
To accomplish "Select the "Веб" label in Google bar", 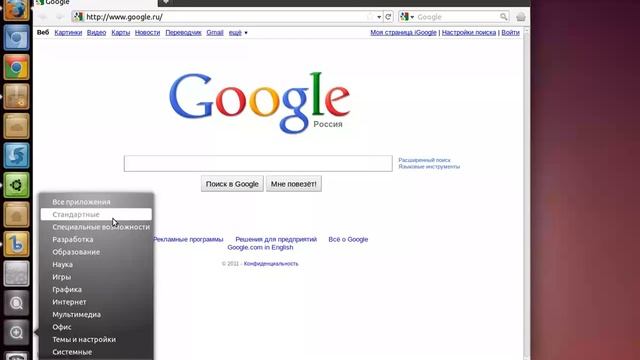I will tap(43, 33).
